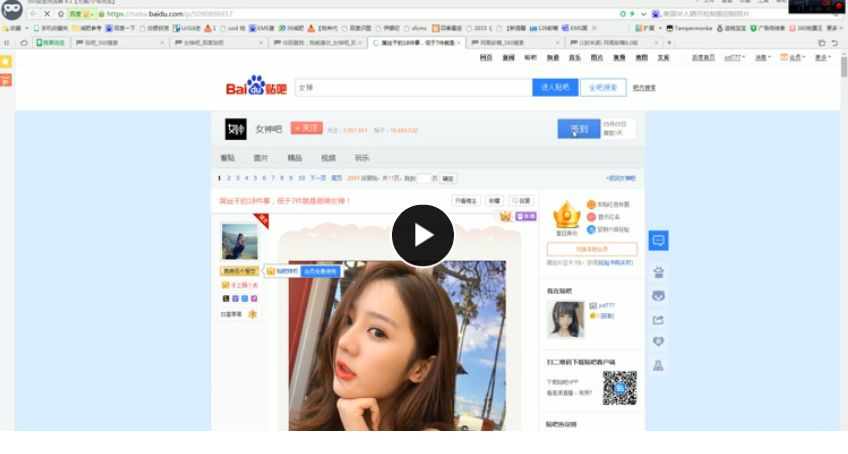Expand the bookmarks bar overflow chevron

594,28
